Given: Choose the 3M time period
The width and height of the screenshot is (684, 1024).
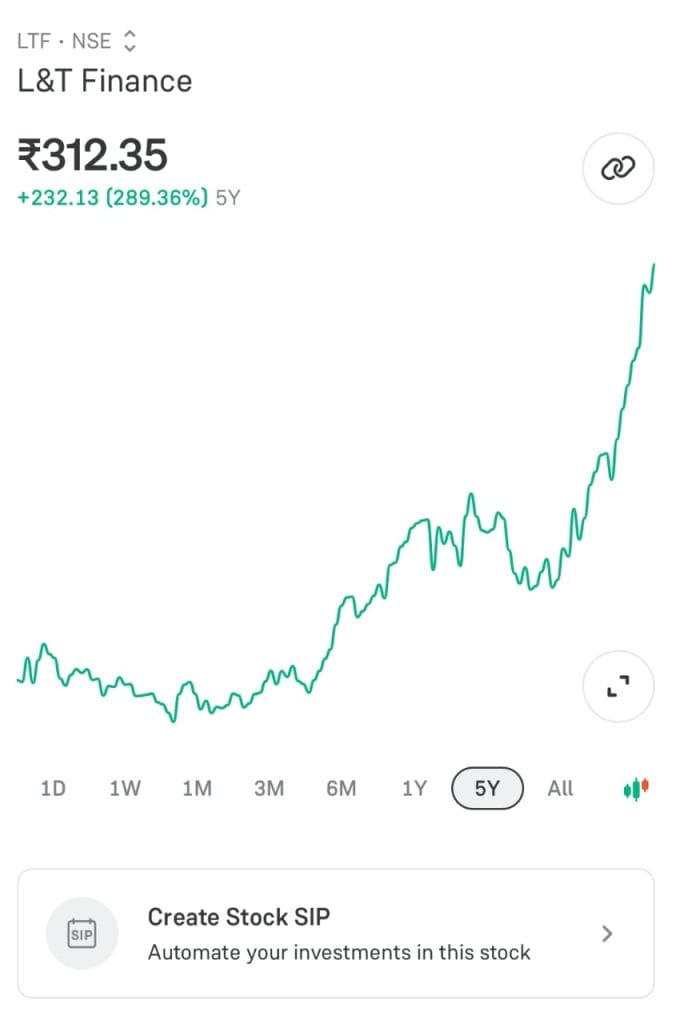Looking at the screenshot, I should click(269, 788).
